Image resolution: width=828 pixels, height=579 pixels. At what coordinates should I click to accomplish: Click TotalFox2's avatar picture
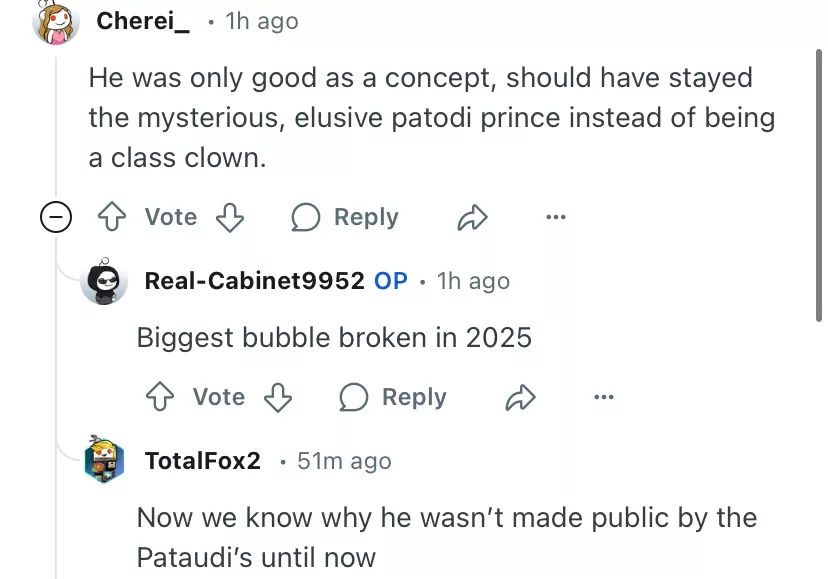coord(104,460)
